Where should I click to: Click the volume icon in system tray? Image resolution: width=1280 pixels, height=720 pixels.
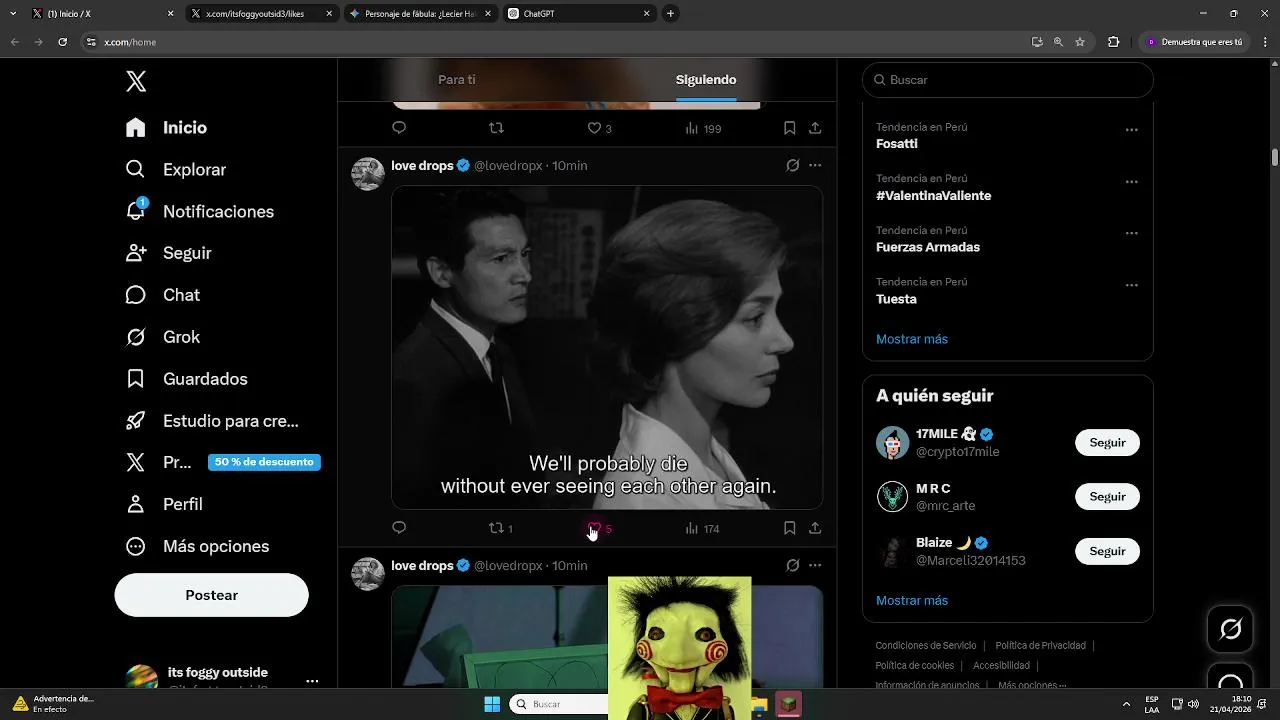pyautogui.click(x=1193, y=704)
